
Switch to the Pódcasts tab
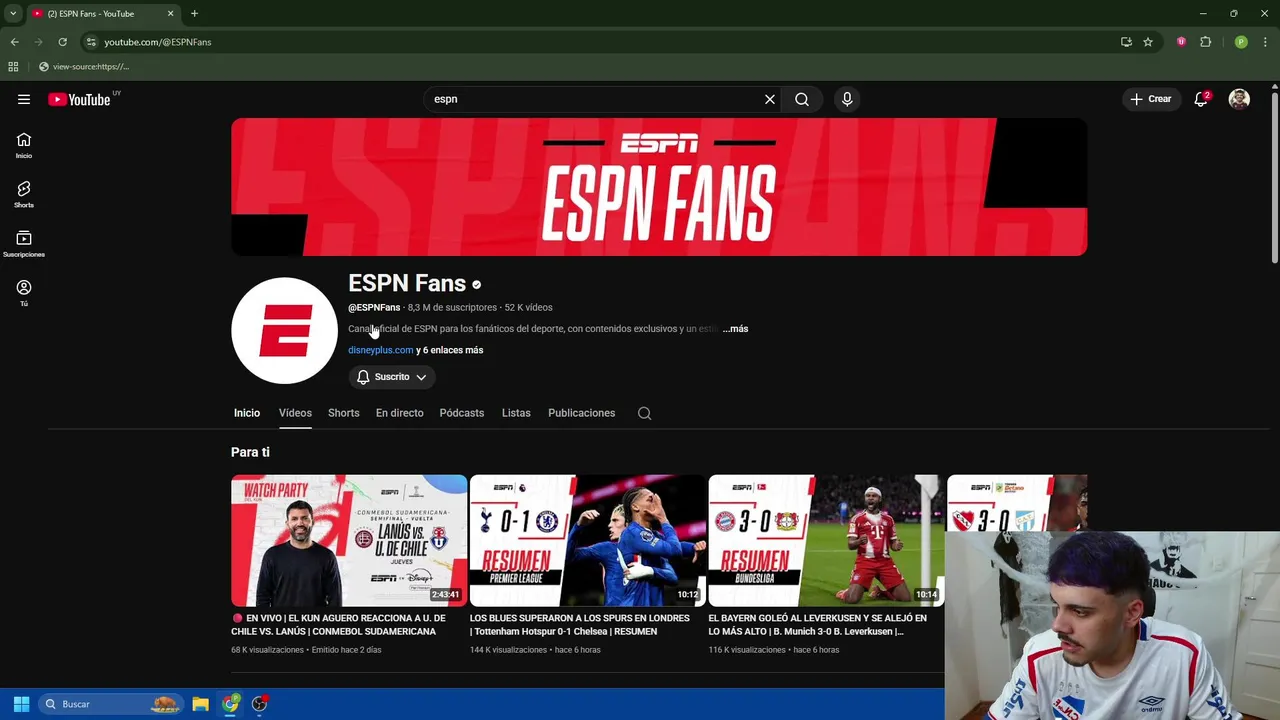point(461,413)
